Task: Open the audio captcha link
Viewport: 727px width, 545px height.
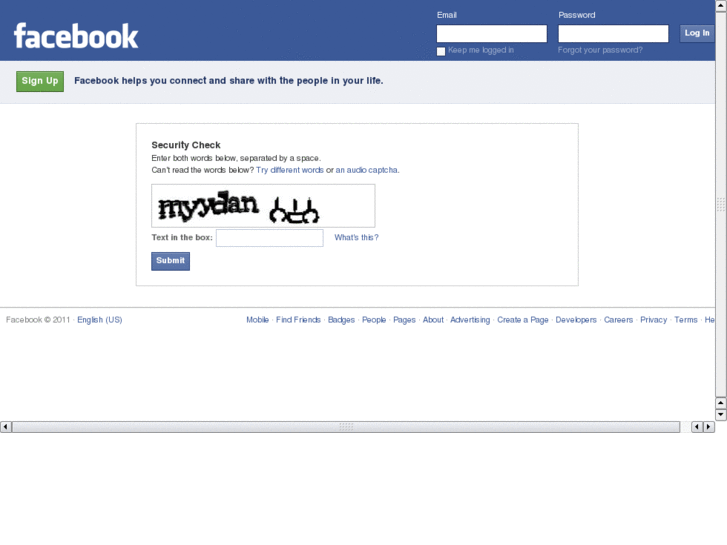Action: 366,170
